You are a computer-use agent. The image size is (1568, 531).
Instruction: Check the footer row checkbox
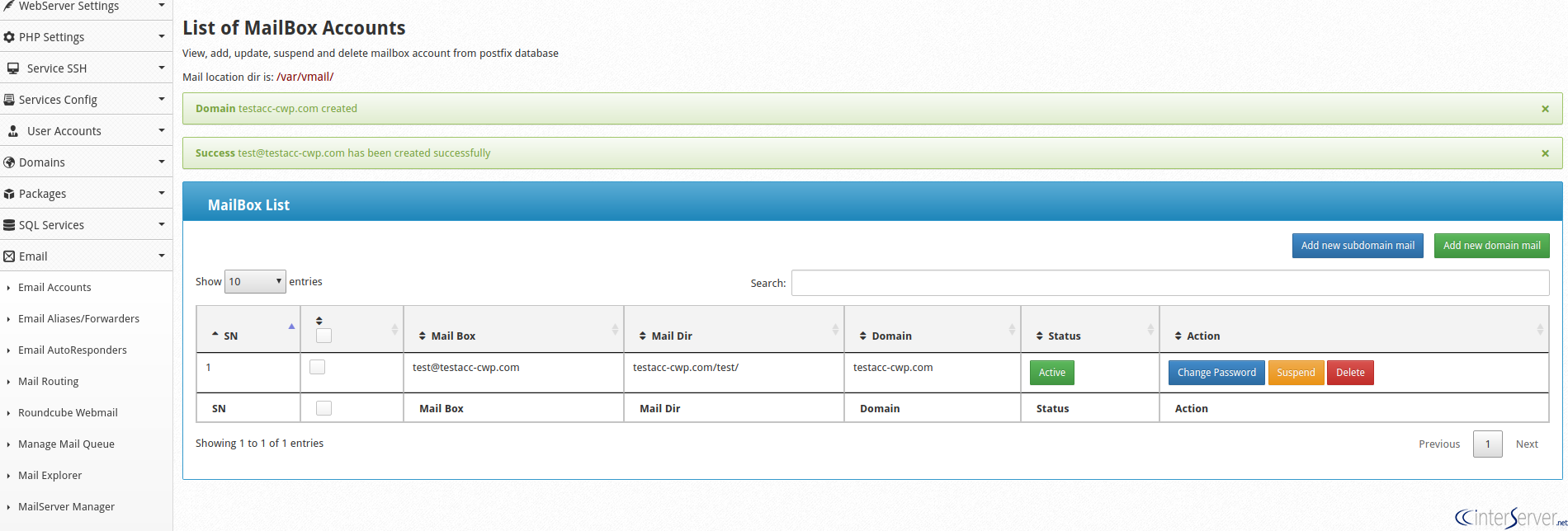click(x=324, y=408)
